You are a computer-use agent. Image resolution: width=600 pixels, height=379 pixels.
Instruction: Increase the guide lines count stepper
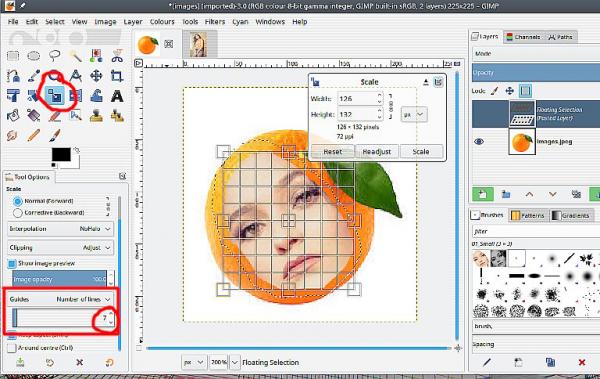[111, 314]
